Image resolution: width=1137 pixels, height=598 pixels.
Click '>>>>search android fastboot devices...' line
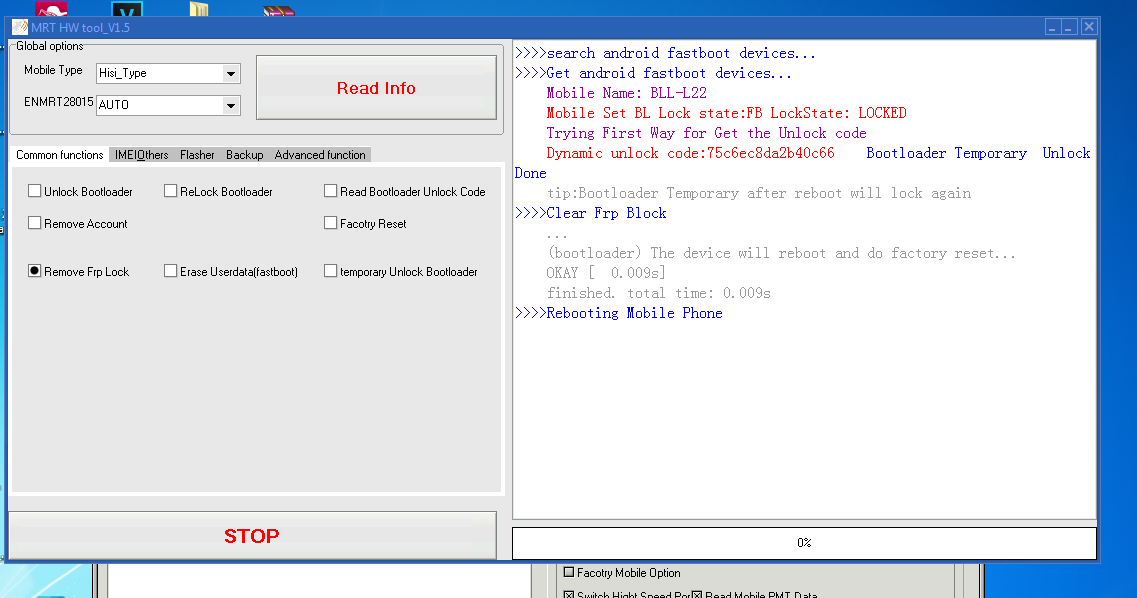pyautogui.click(x=665, y=53)
